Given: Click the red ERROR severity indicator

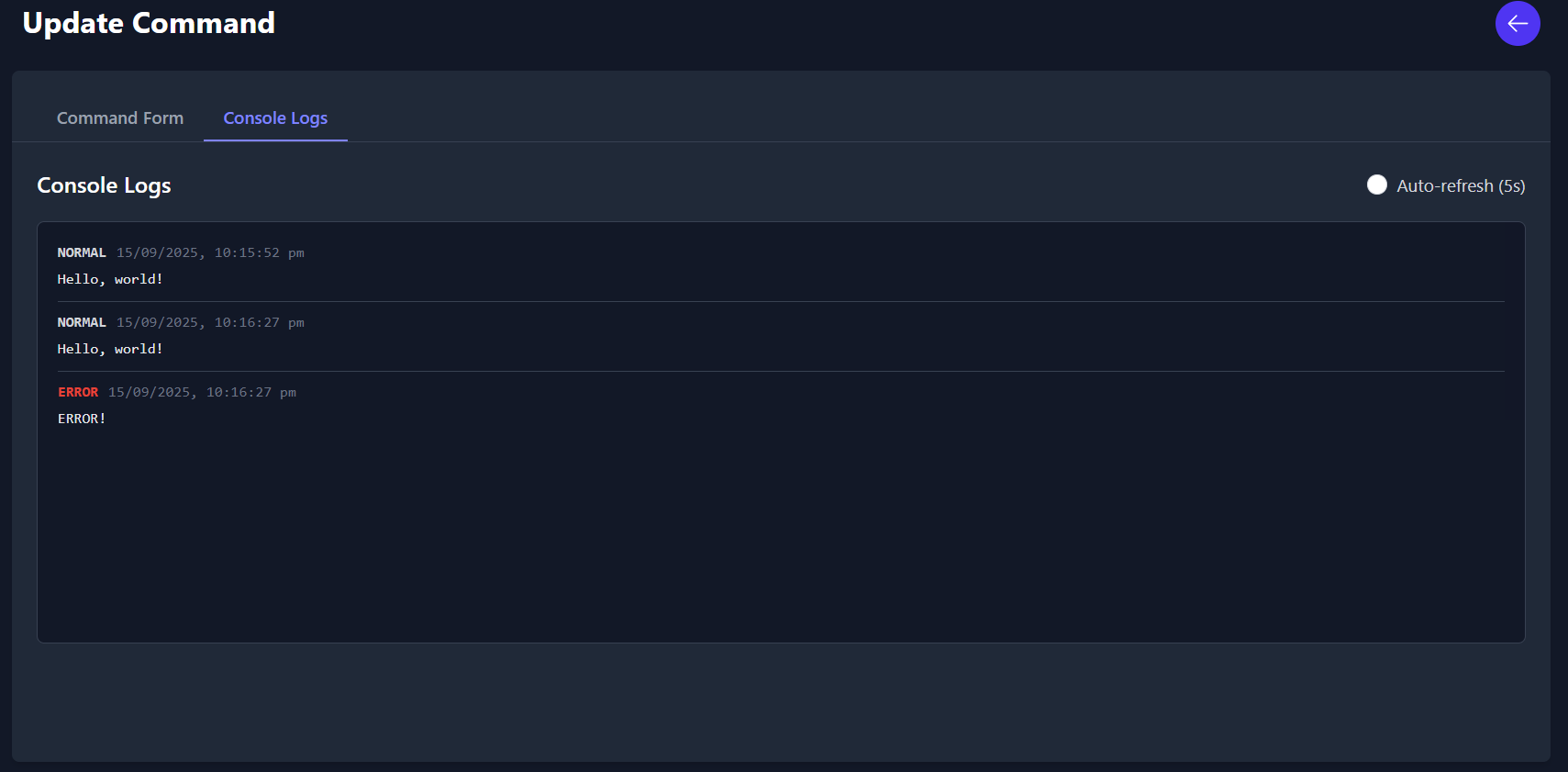Looking at the screenshot, I should pyautogui.click(x=78, y=392).
